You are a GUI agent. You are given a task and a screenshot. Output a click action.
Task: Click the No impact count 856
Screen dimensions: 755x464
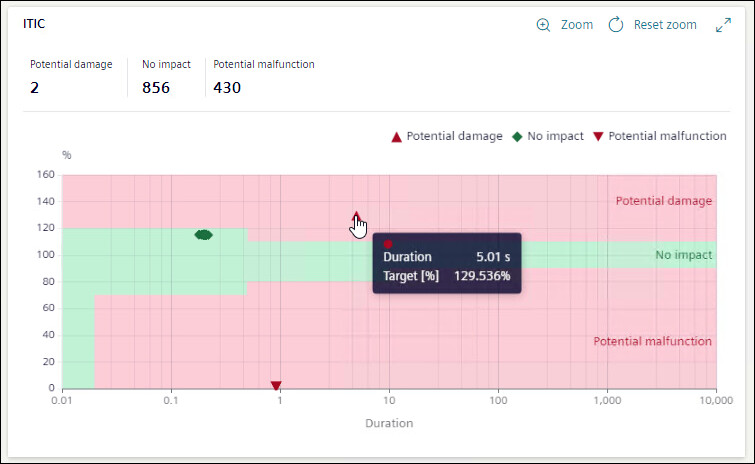(x=156, y=88)
